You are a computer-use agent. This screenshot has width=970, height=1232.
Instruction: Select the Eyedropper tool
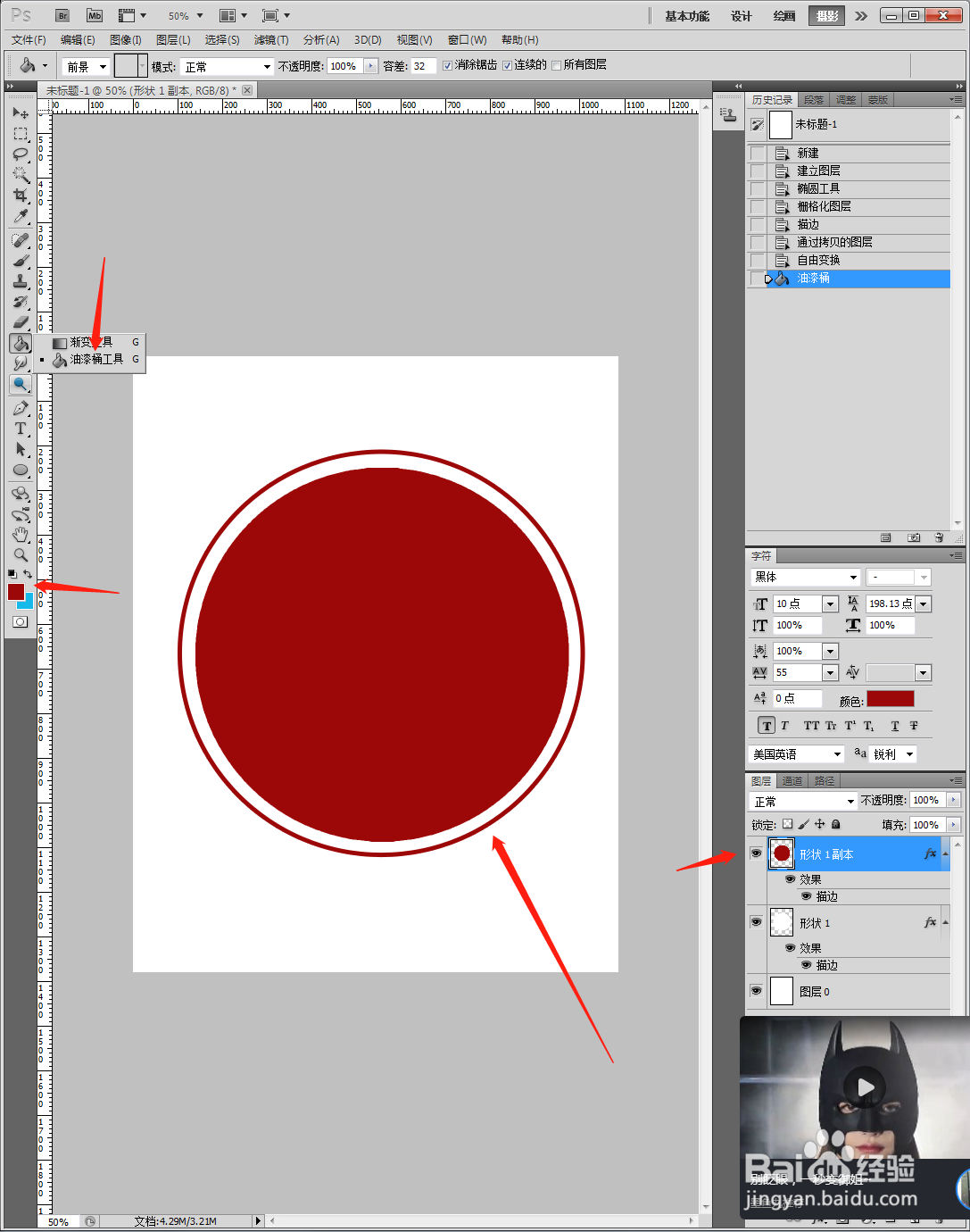tap(20, 216)
